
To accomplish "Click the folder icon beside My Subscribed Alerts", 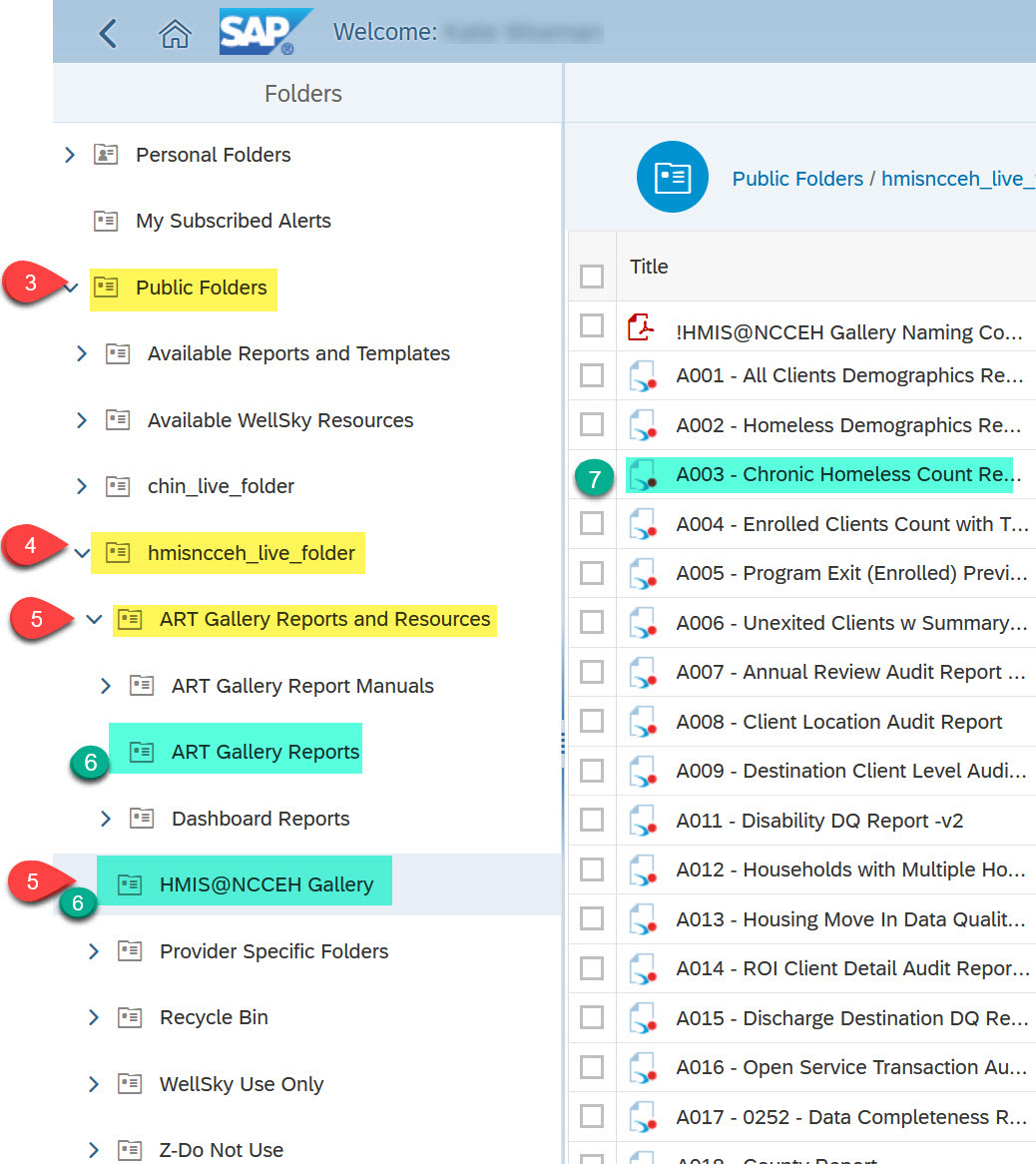I will point(106,221).
